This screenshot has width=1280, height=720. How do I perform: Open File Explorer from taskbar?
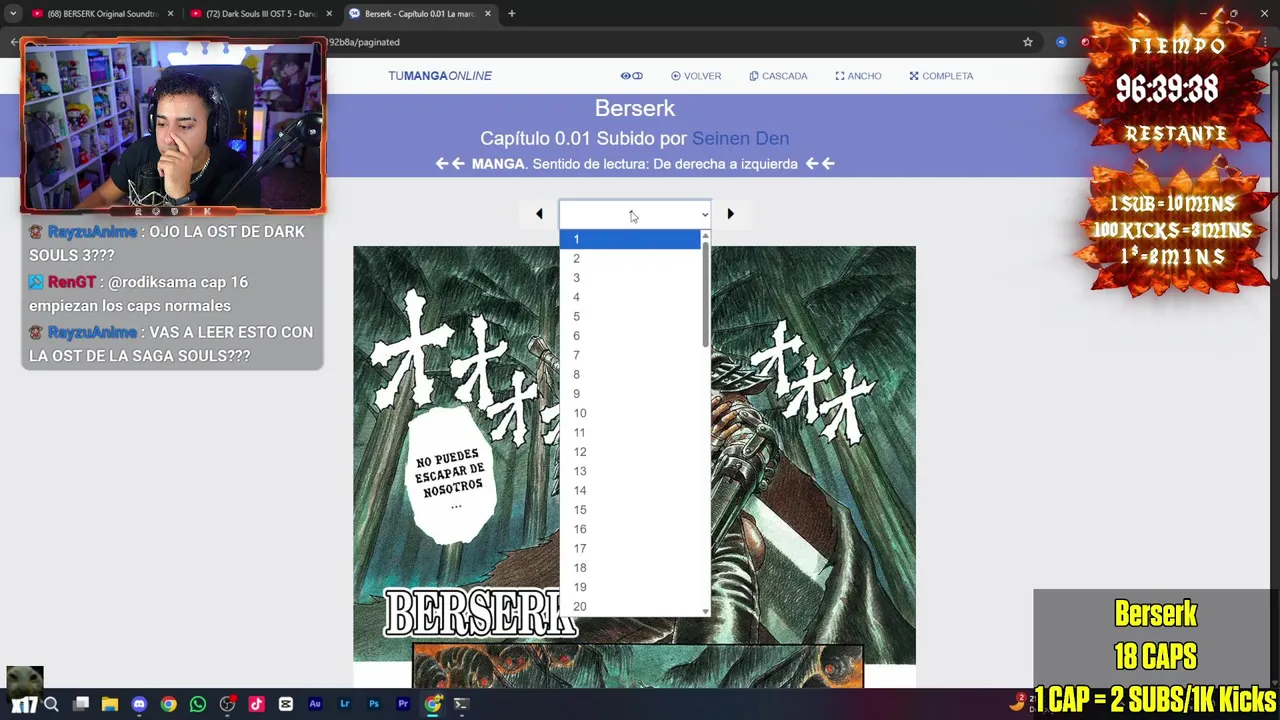pos(110,704)
